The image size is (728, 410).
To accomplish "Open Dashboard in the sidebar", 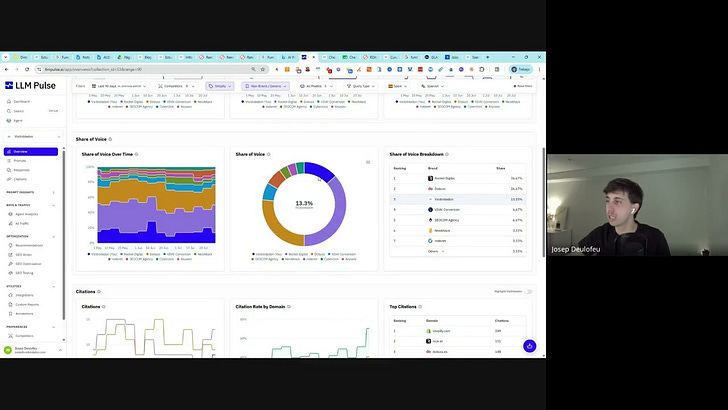I will coord(19,101).
